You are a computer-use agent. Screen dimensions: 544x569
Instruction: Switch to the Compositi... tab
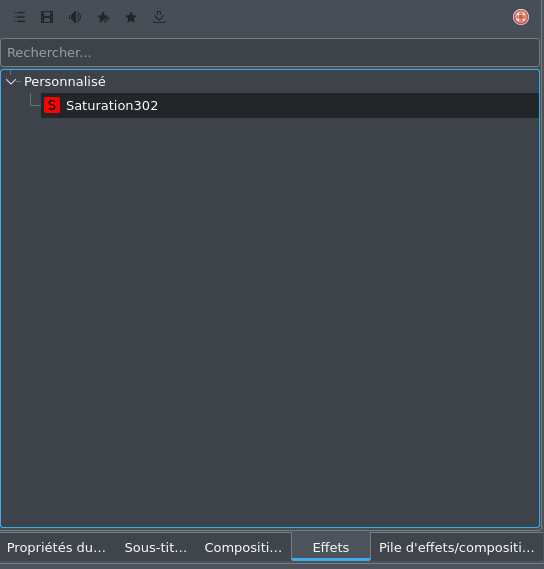[243, 548]
